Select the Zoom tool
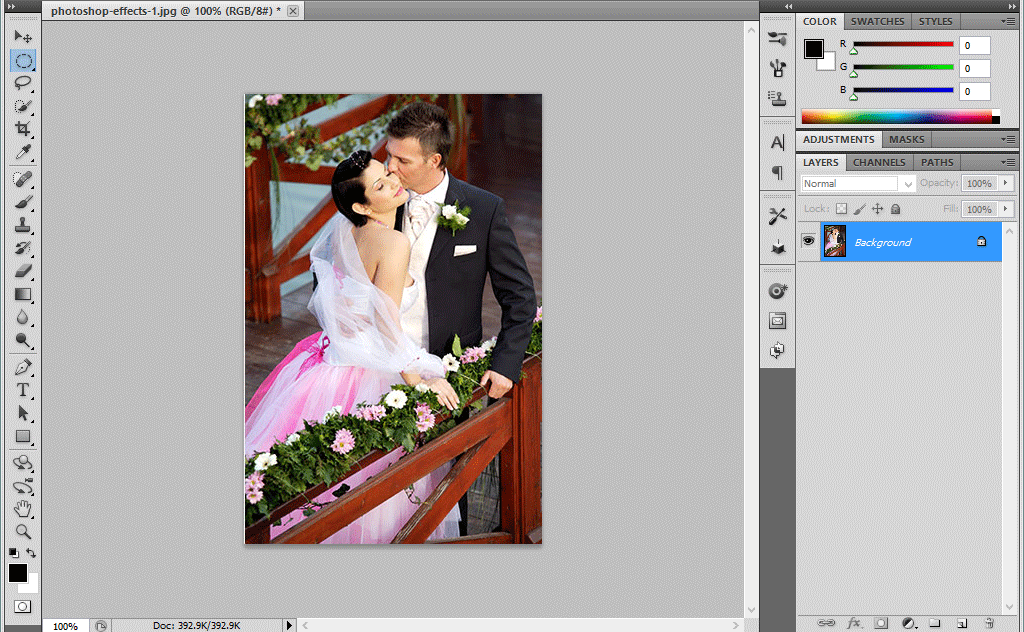 click(23, 531)
